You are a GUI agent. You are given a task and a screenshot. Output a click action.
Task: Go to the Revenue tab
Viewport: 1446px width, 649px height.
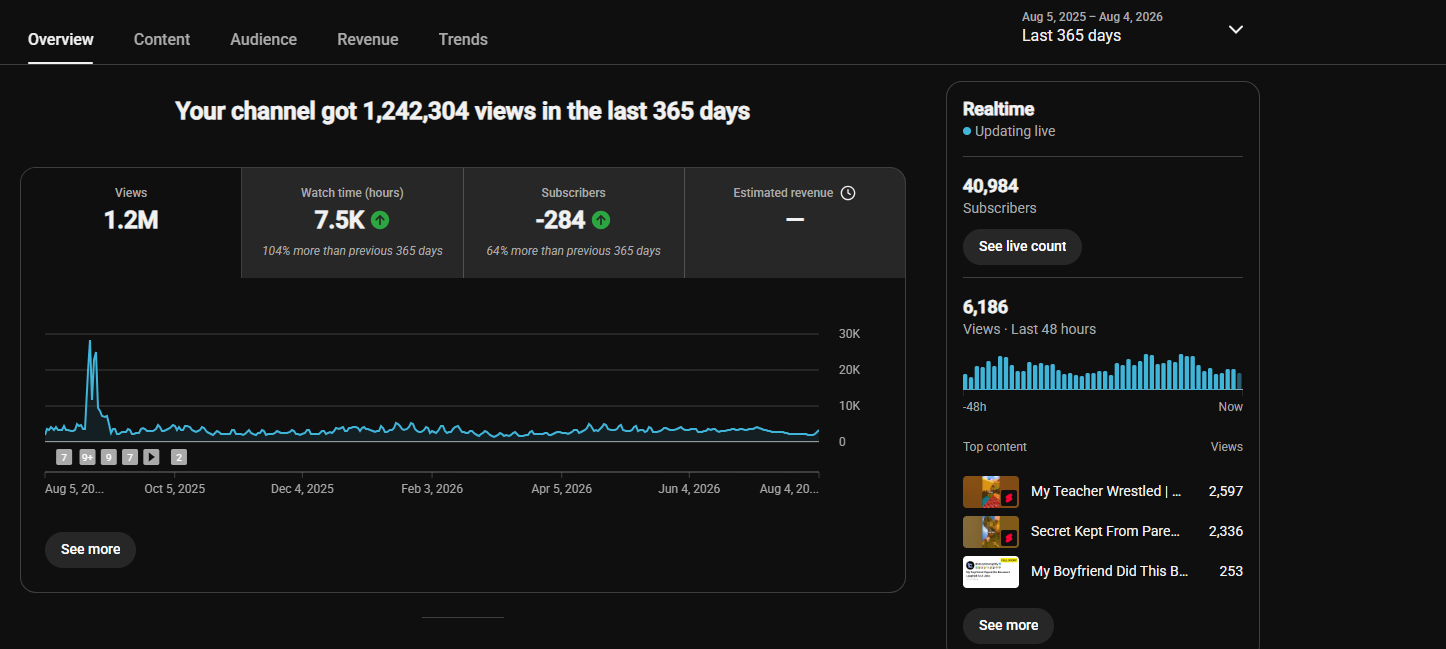point(368,39)
